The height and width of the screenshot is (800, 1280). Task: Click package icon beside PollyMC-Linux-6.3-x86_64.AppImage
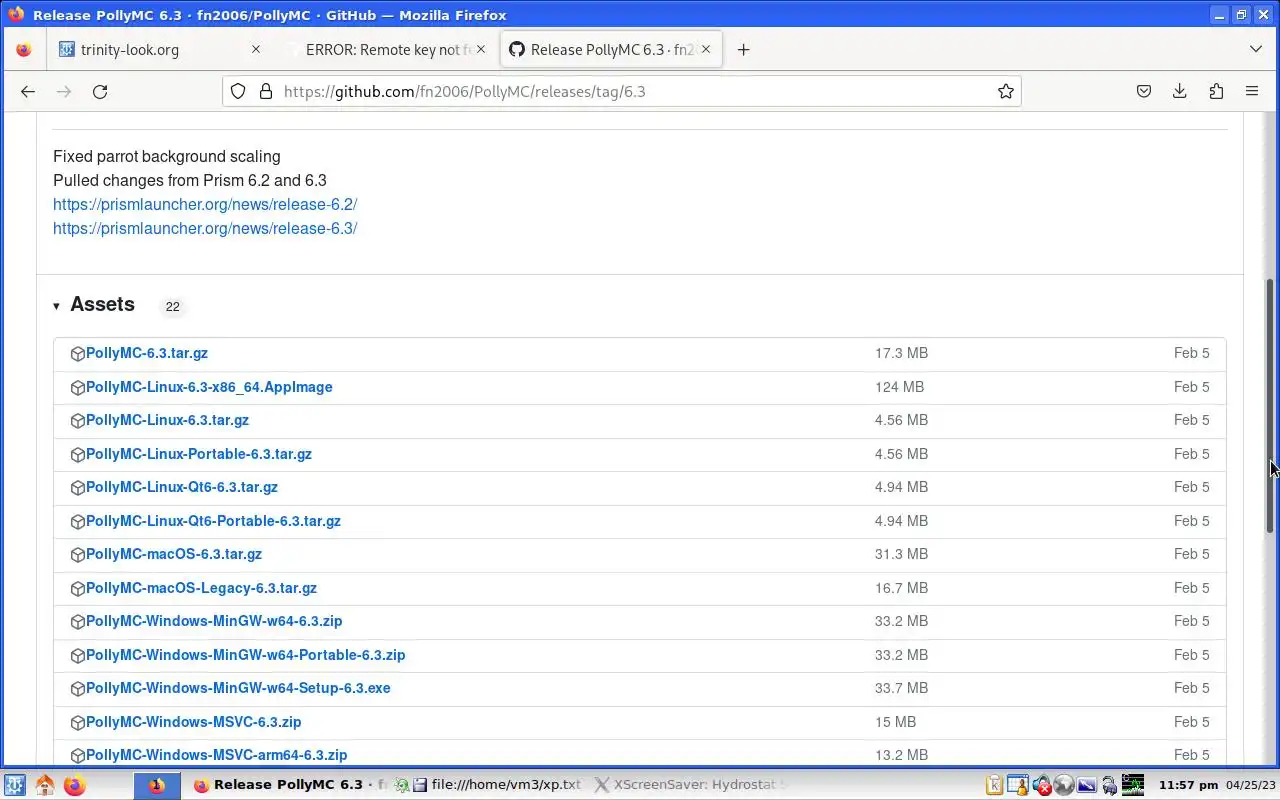click(78, 387)
